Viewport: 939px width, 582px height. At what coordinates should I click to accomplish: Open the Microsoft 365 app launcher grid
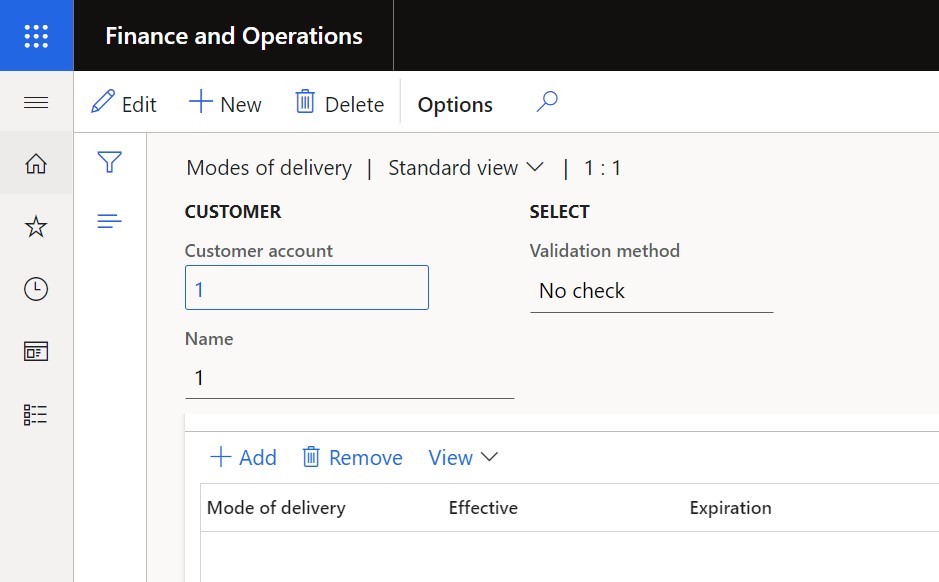pos(37,36)
